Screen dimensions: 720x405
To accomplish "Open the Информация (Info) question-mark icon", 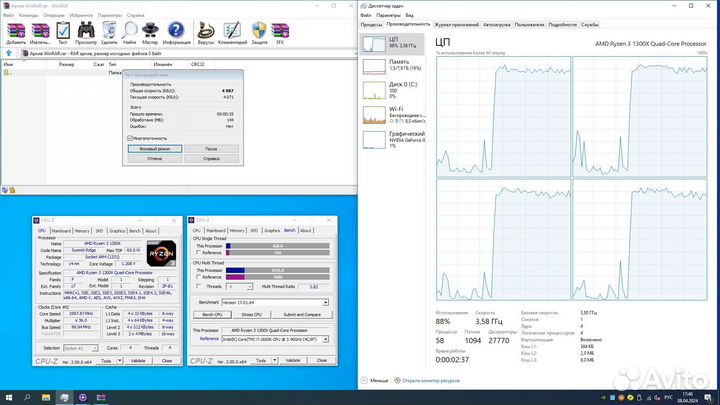I will [x=176, y=30].
